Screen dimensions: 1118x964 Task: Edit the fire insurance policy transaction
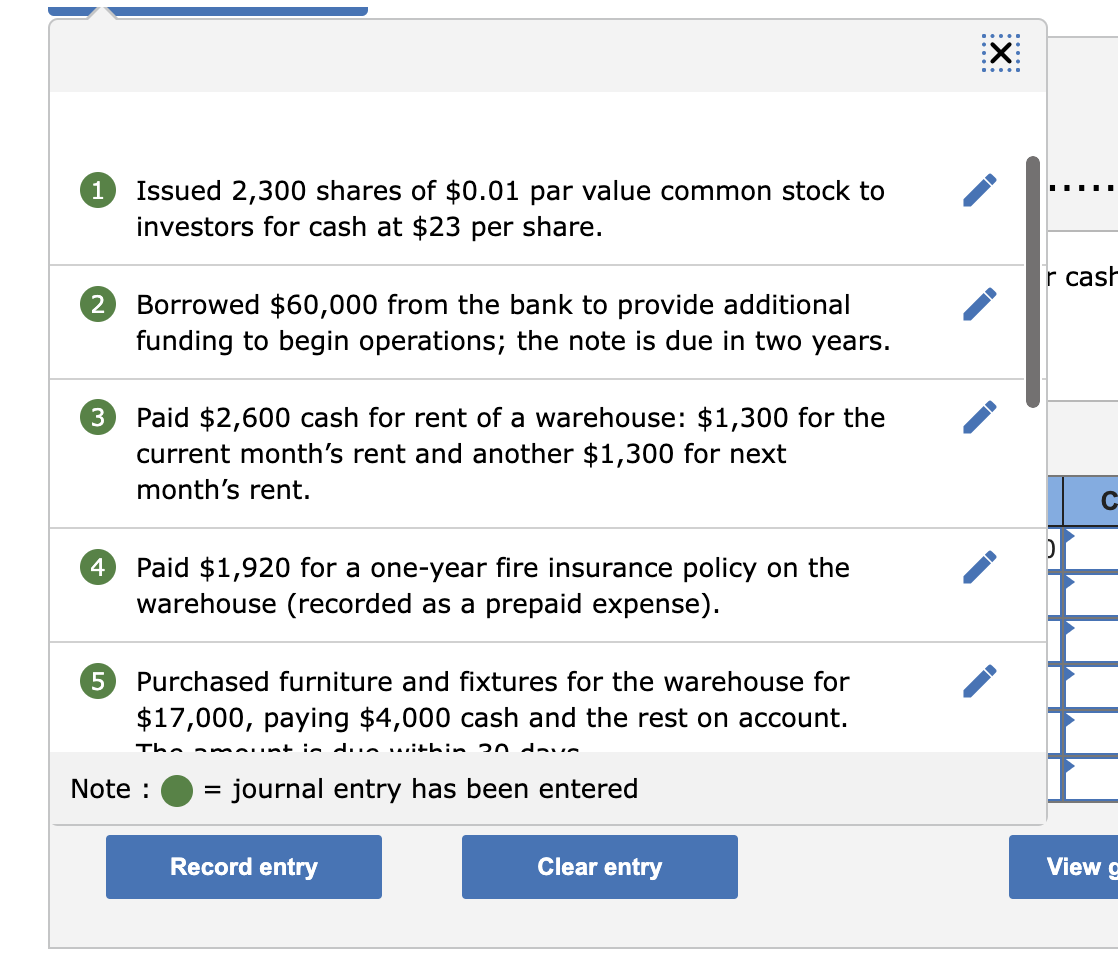tap(980, 567)
